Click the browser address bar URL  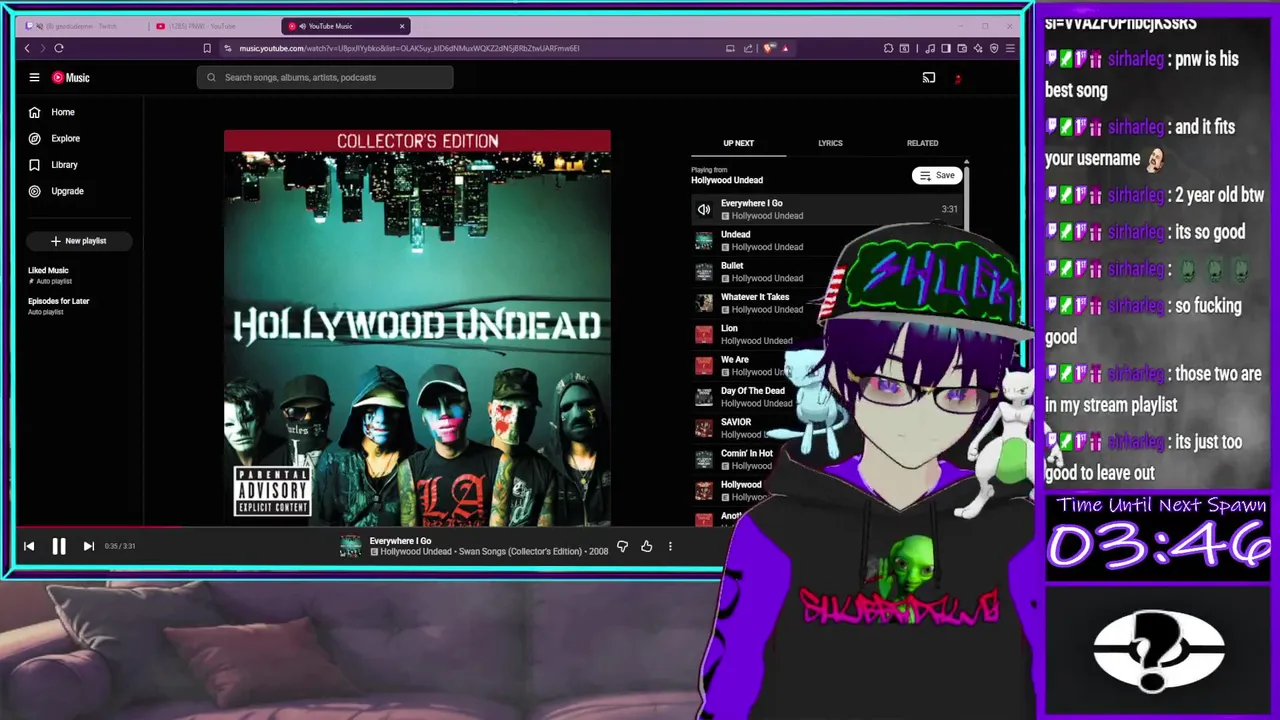[x=409, y=48]
